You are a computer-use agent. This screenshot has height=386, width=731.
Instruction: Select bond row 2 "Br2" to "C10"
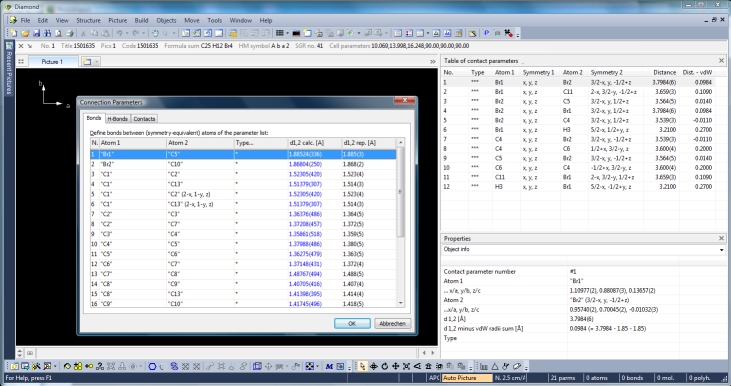coord(243,164)
